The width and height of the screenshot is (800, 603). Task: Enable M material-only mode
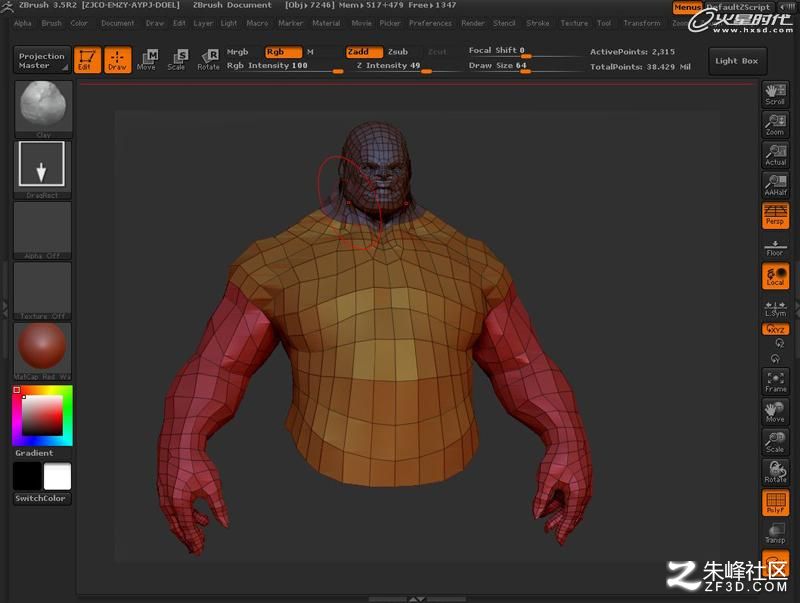coord(310,52)
